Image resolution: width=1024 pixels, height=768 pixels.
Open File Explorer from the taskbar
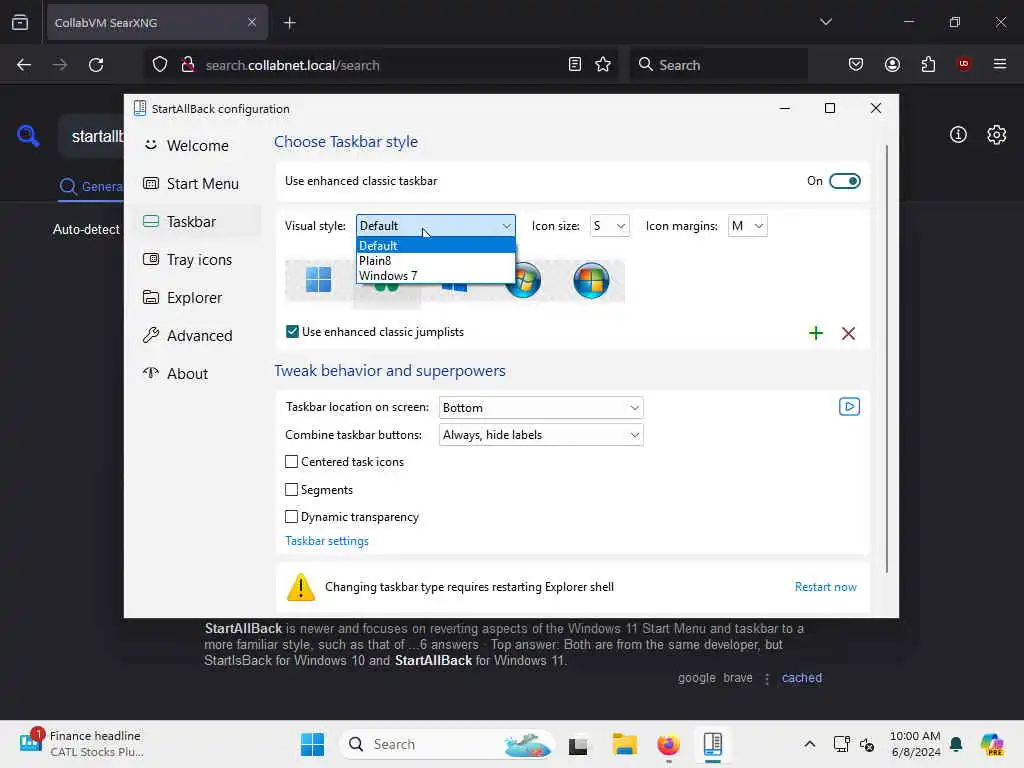pyautogui.click(x=624, y=744)
